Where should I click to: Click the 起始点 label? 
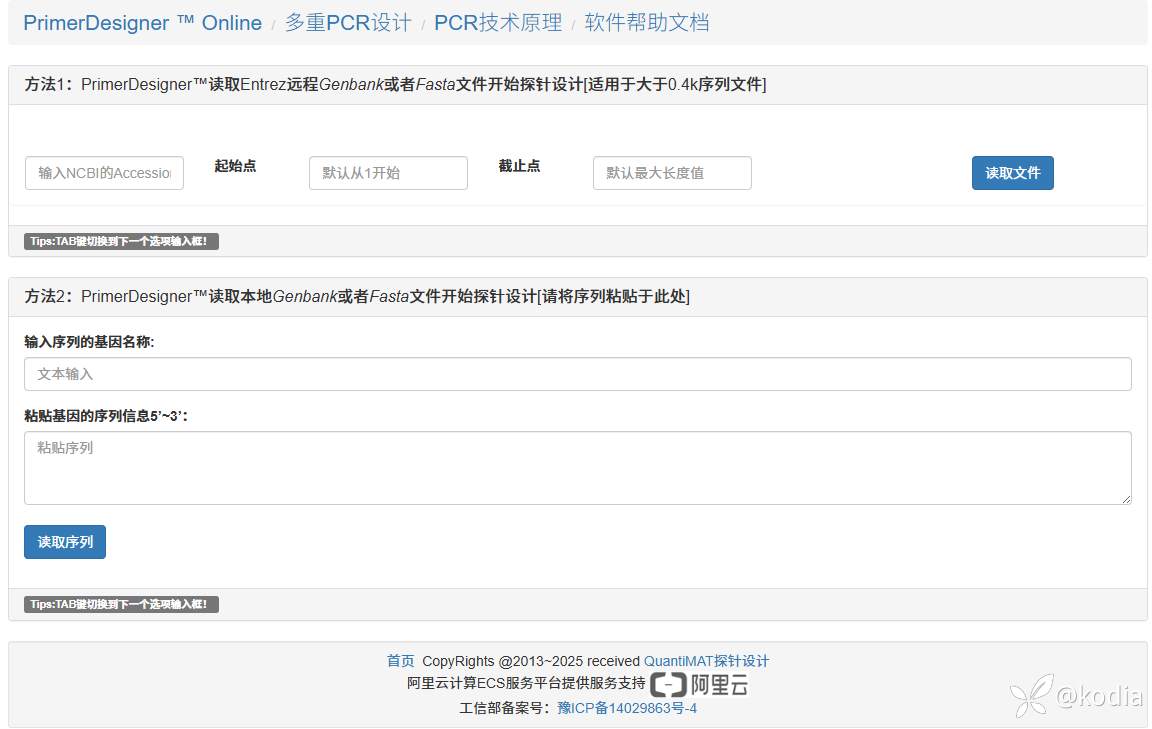[235, 166]
